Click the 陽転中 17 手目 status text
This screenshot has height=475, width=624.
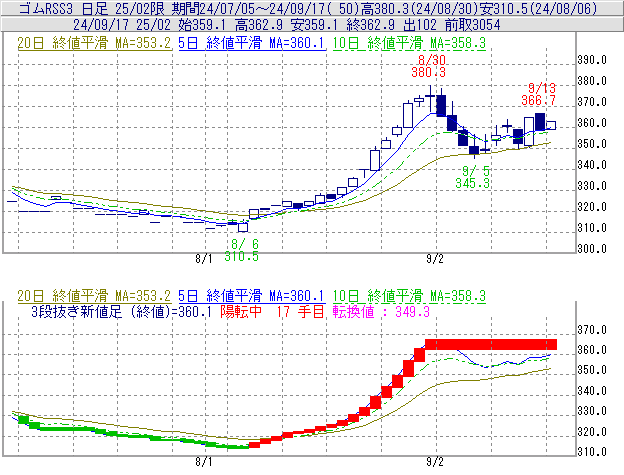(273, 311)
